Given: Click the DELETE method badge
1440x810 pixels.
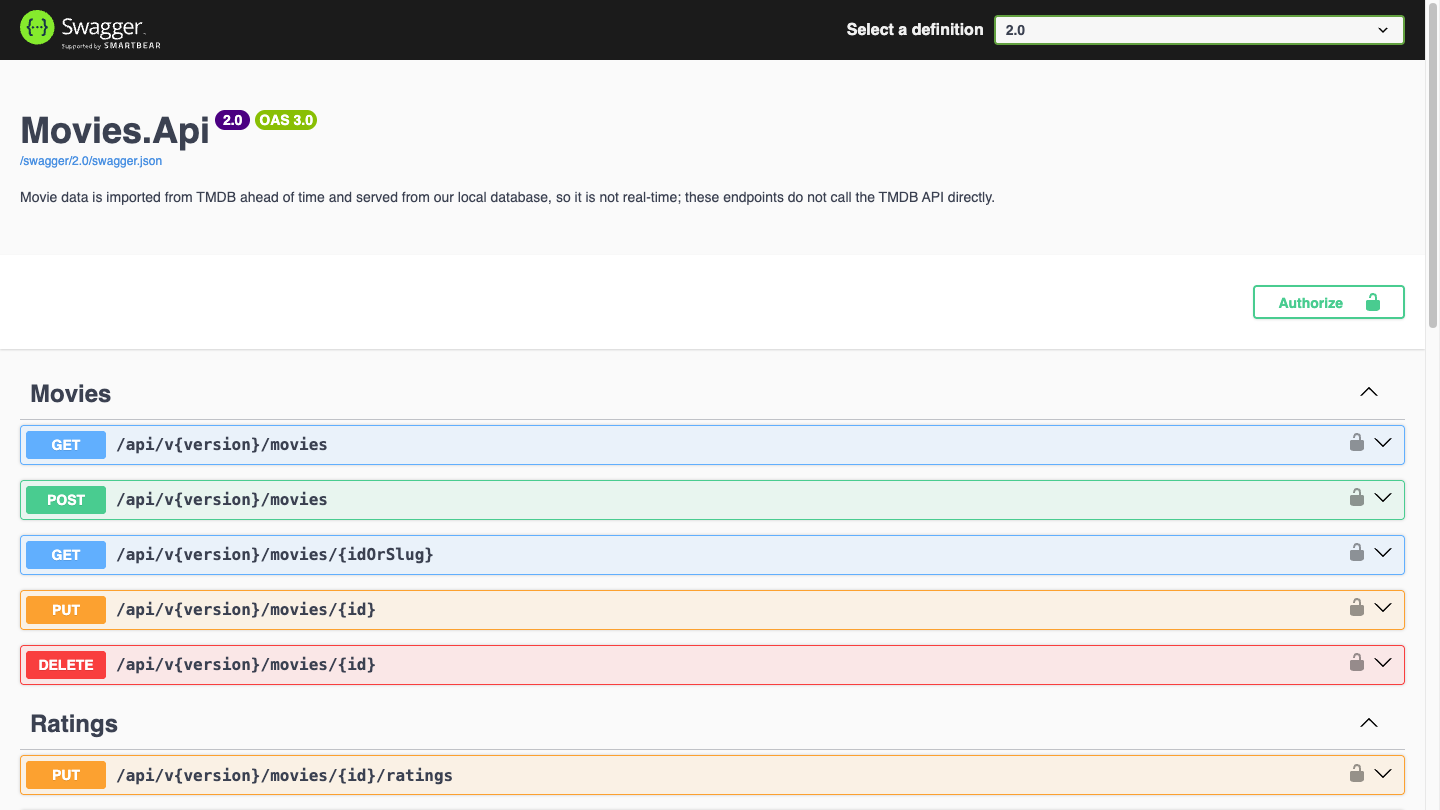Looking at the screenshot, I should click(66, 665).
